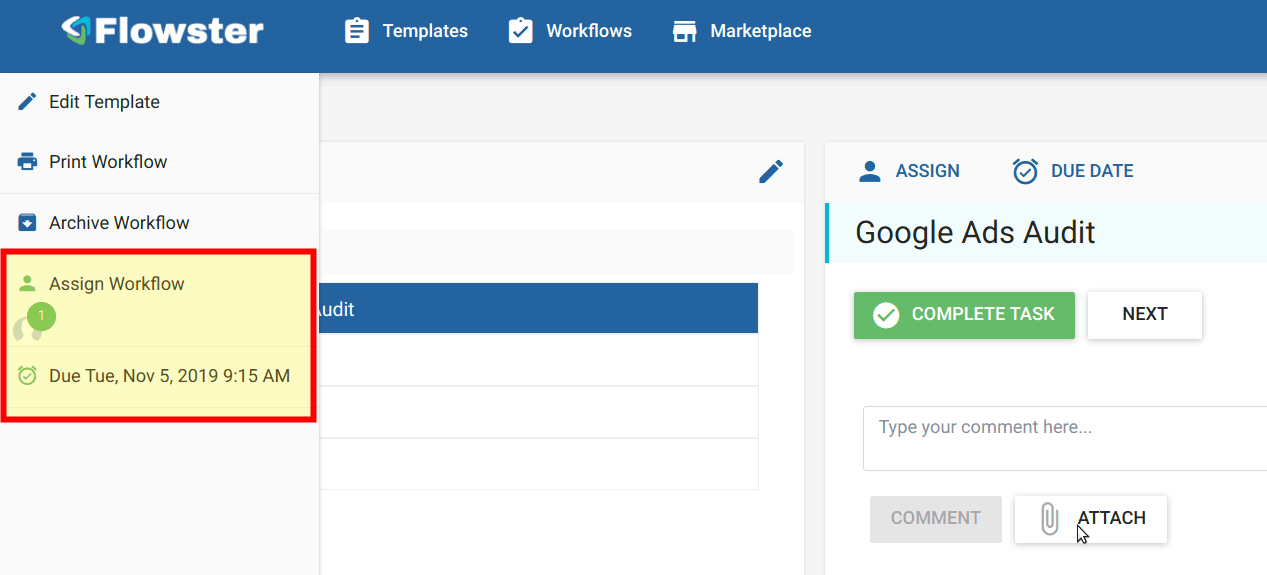Viewport: 1267px width, 575px height.
Task: Open the Templates menu item
Action: click(405, 31)
